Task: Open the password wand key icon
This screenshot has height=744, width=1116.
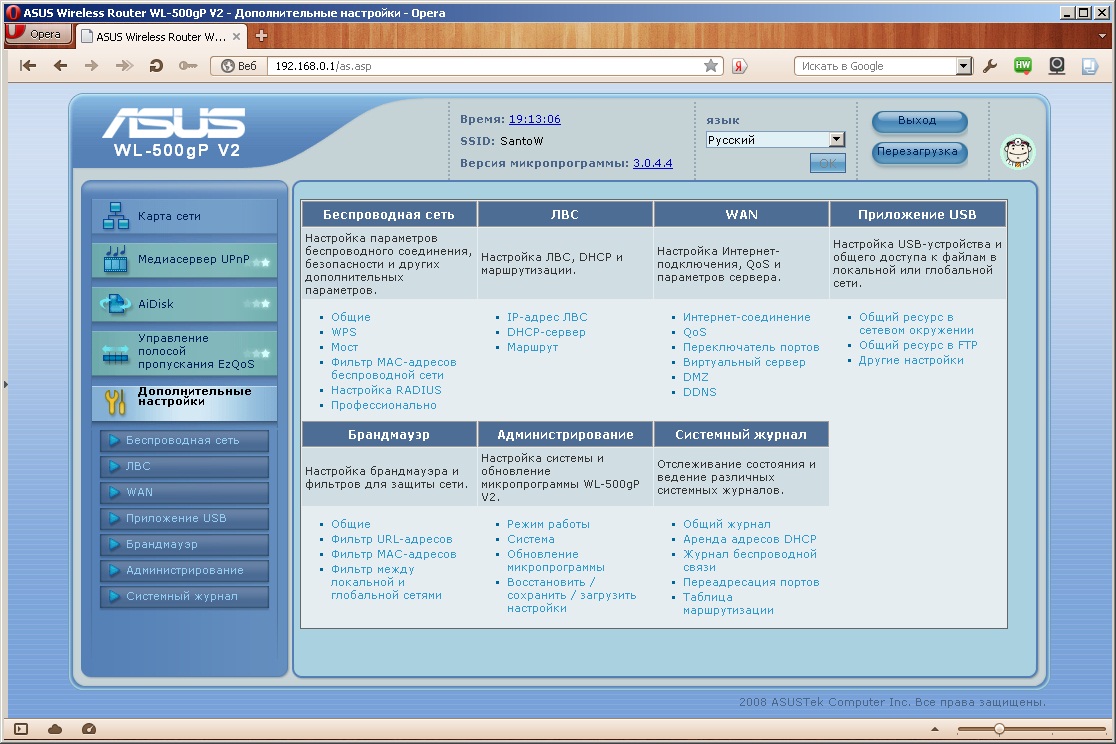Action: point(188,66)
